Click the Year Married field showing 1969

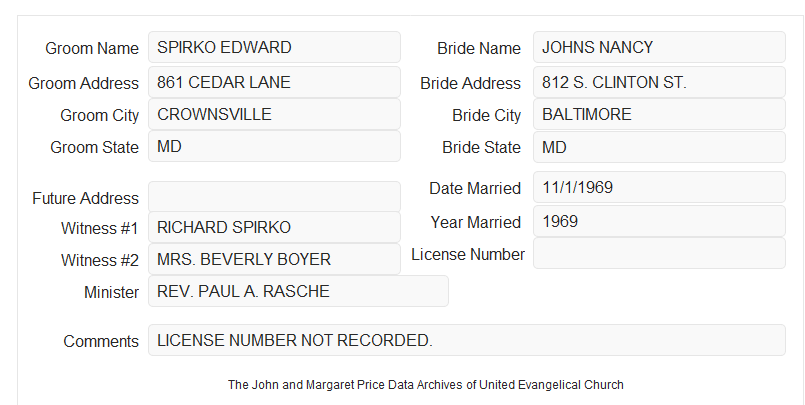(x=659, y=221)
